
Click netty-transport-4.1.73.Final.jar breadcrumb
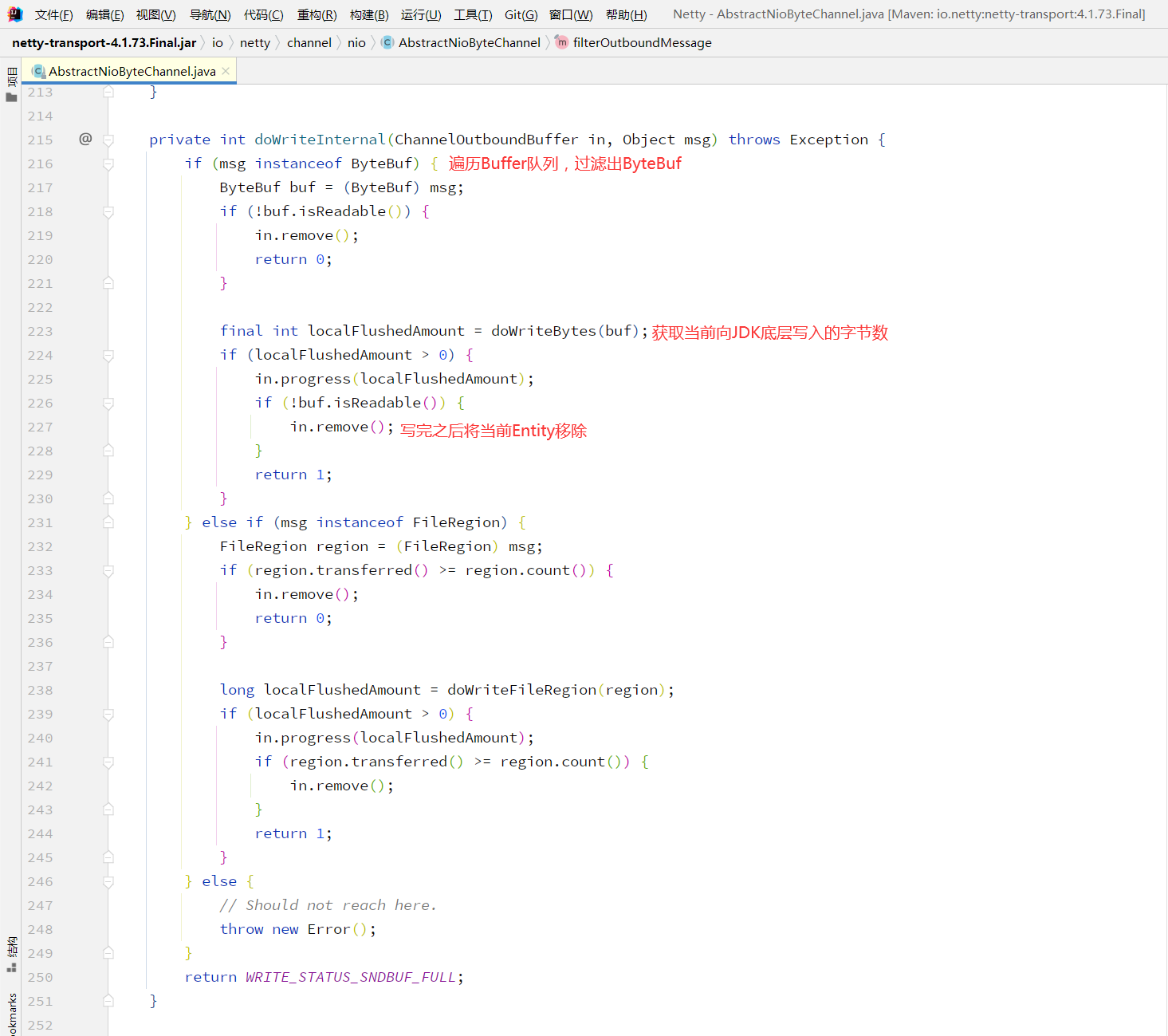coord(104,42)
